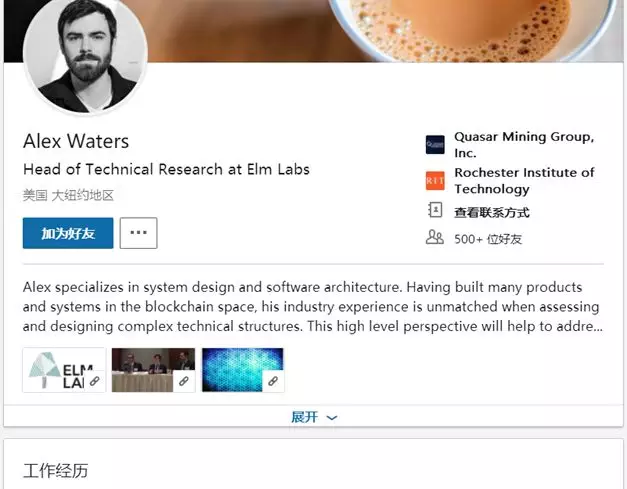Click the Rochester Institute of Technology logo icon

tap(435, 181)
